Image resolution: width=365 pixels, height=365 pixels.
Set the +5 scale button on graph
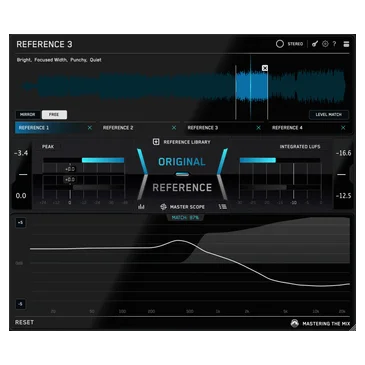[x=20, y=222]
